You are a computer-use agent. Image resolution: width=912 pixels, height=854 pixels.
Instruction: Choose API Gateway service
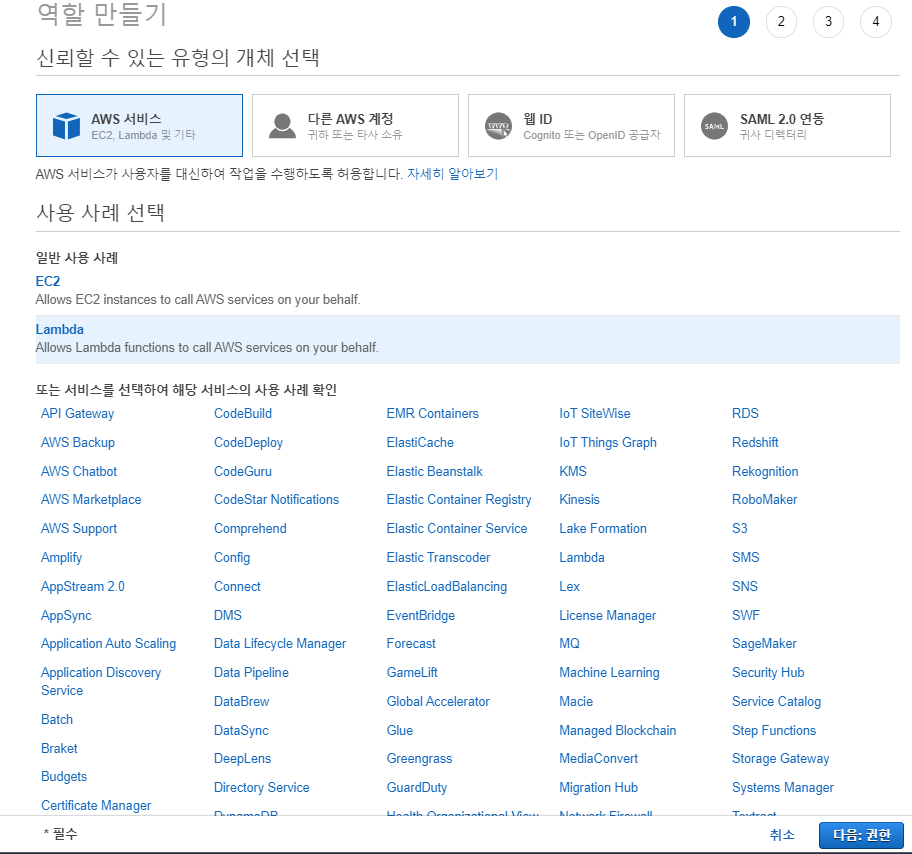click(77, 414)
